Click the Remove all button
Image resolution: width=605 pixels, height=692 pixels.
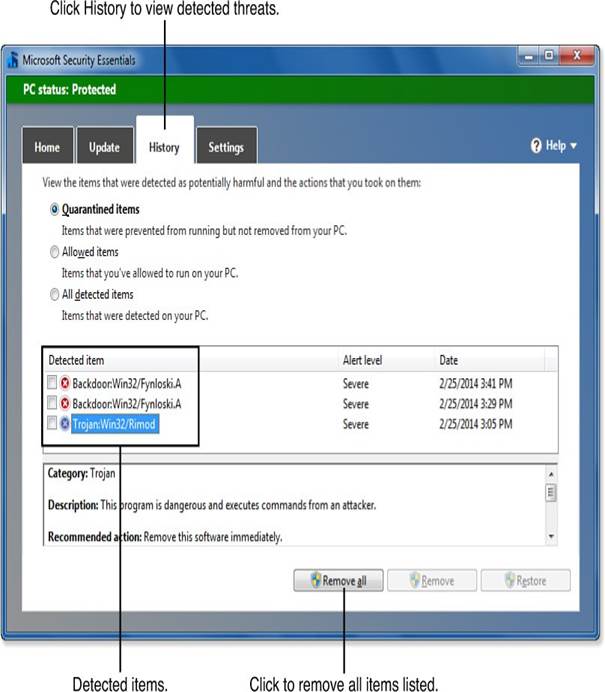(338, 580)
